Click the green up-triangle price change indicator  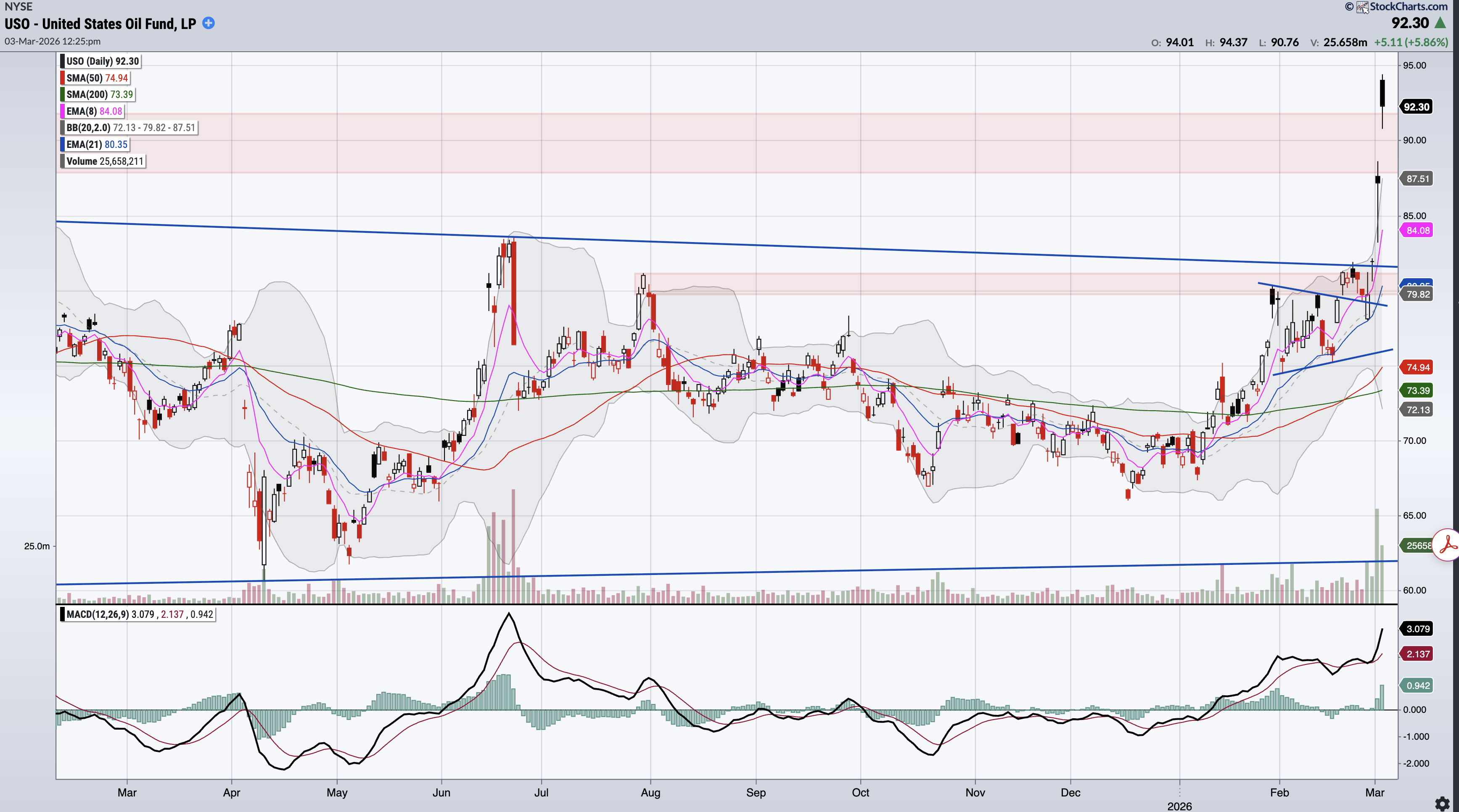coord(1440,23)
